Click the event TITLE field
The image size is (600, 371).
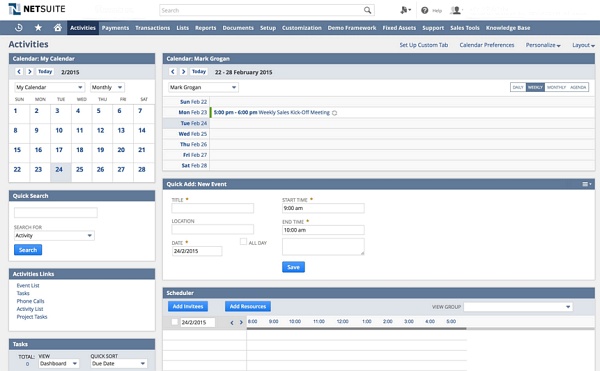[212, 208]
